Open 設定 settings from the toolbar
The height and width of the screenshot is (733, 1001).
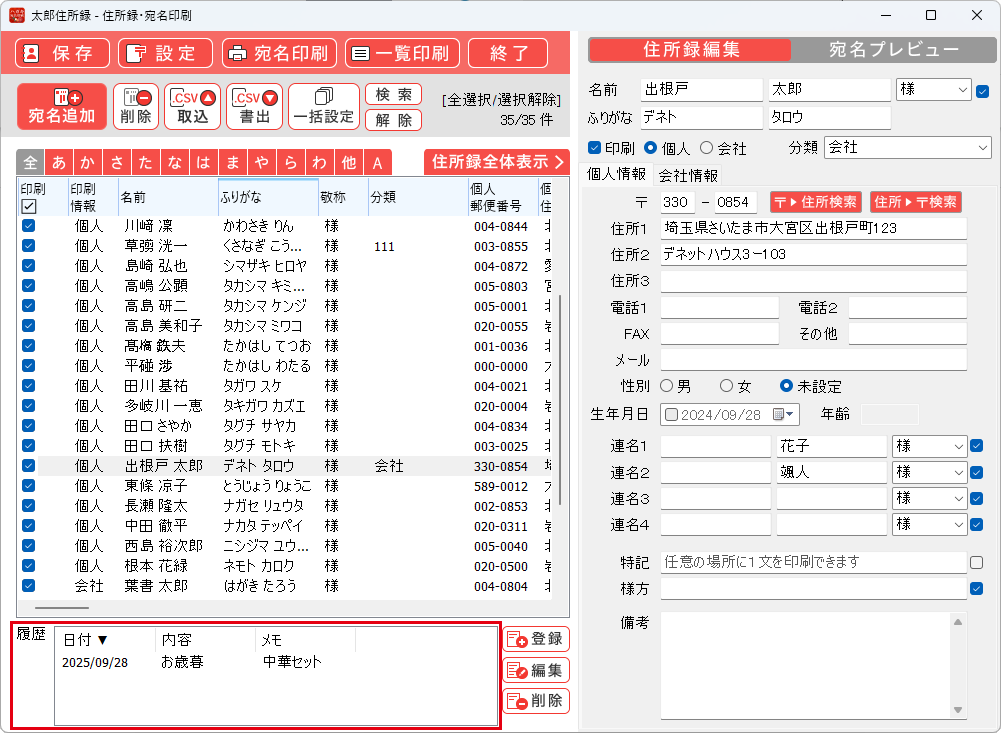click(165, 53)
